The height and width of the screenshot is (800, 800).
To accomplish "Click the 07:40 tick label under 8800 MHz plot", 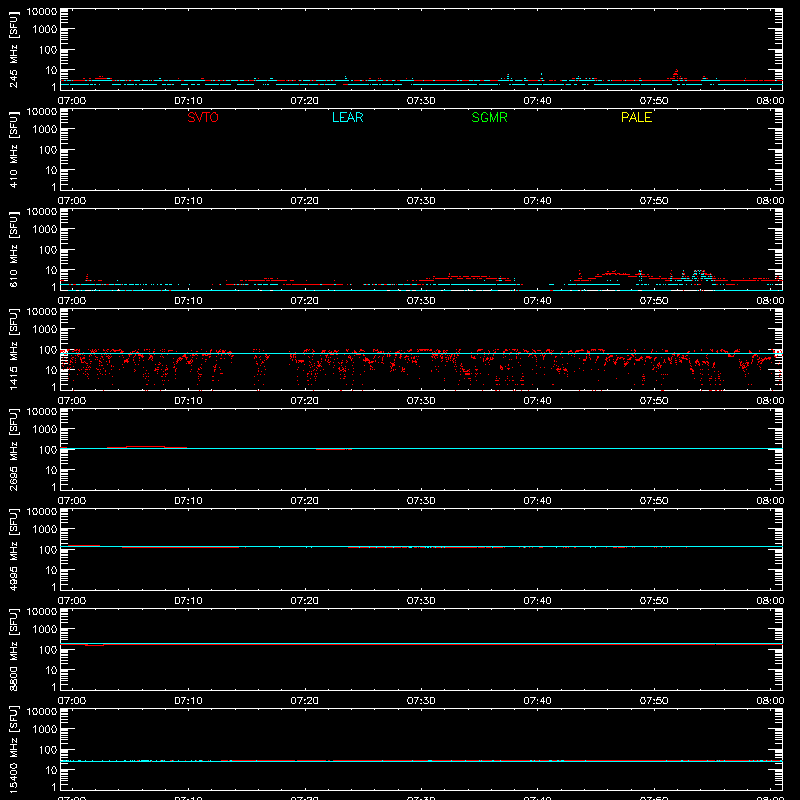I will pos(537,701).
